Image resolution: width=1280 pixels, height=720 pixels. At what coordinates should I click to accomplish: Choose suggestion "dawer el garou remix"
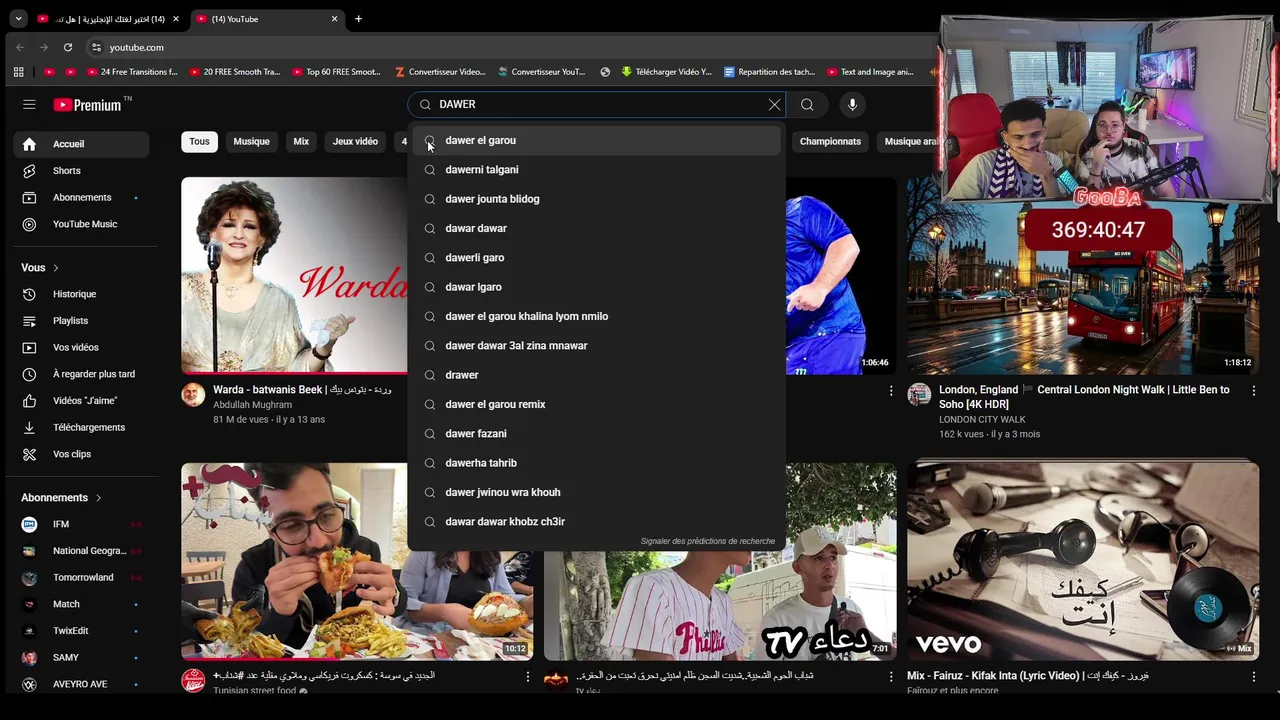[x=596, y=404]
